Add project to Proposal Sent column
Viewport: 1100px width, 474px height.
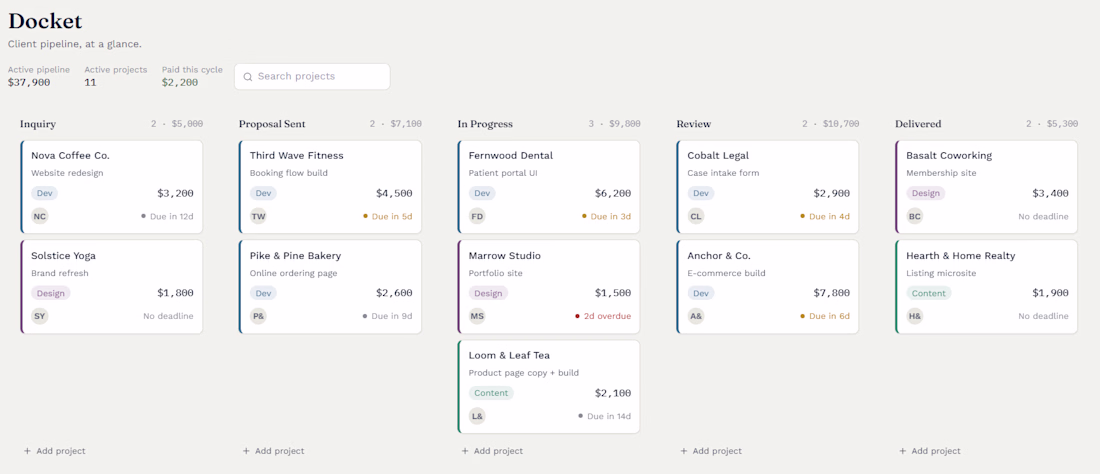274,451
